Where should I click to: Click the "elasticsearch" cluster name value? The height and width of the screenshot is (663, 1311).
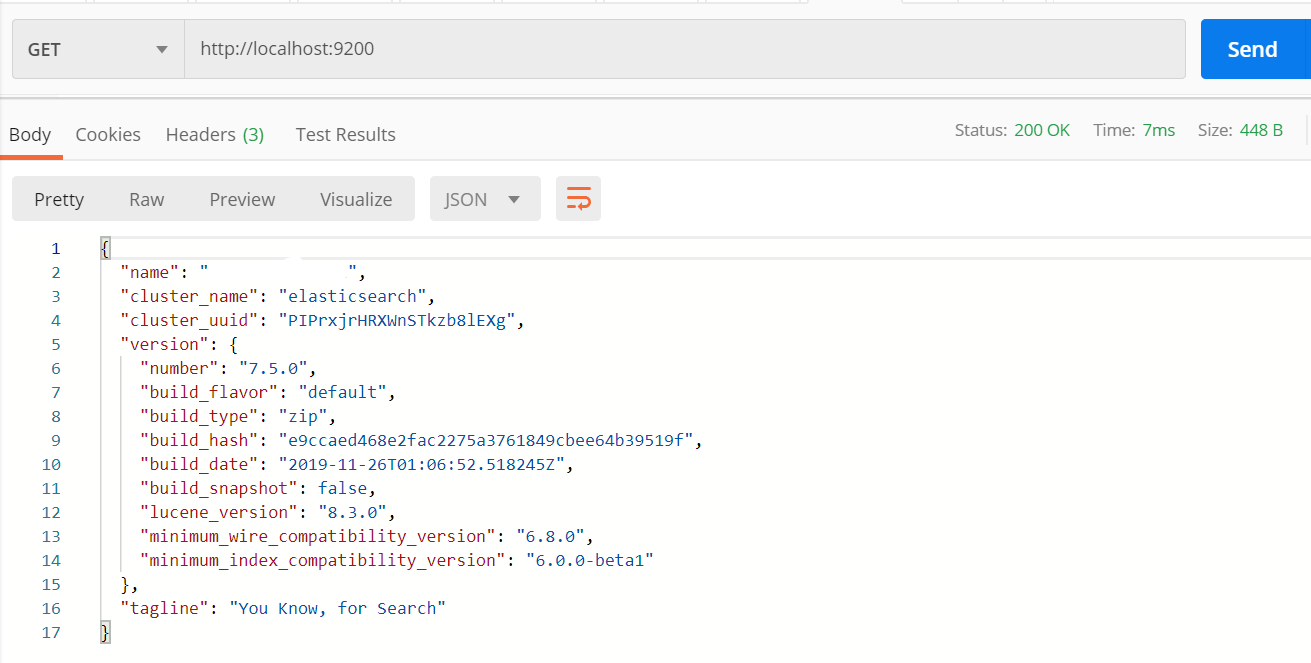pyautogui.click(x=353, y=296)
